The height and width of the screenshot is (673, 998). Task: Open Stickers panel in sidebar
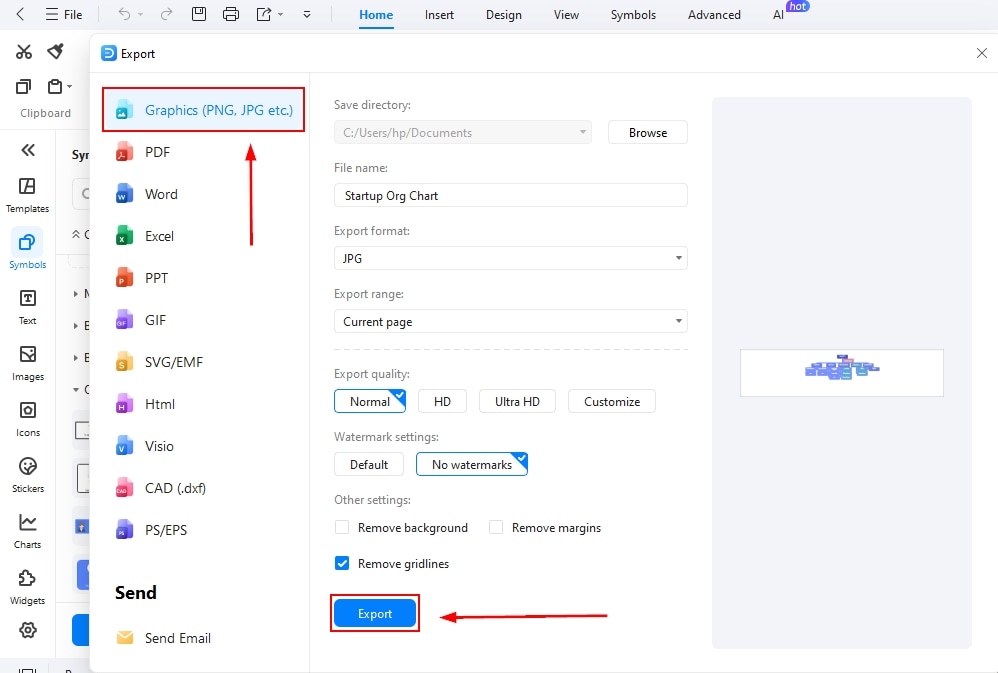[27, 476]
